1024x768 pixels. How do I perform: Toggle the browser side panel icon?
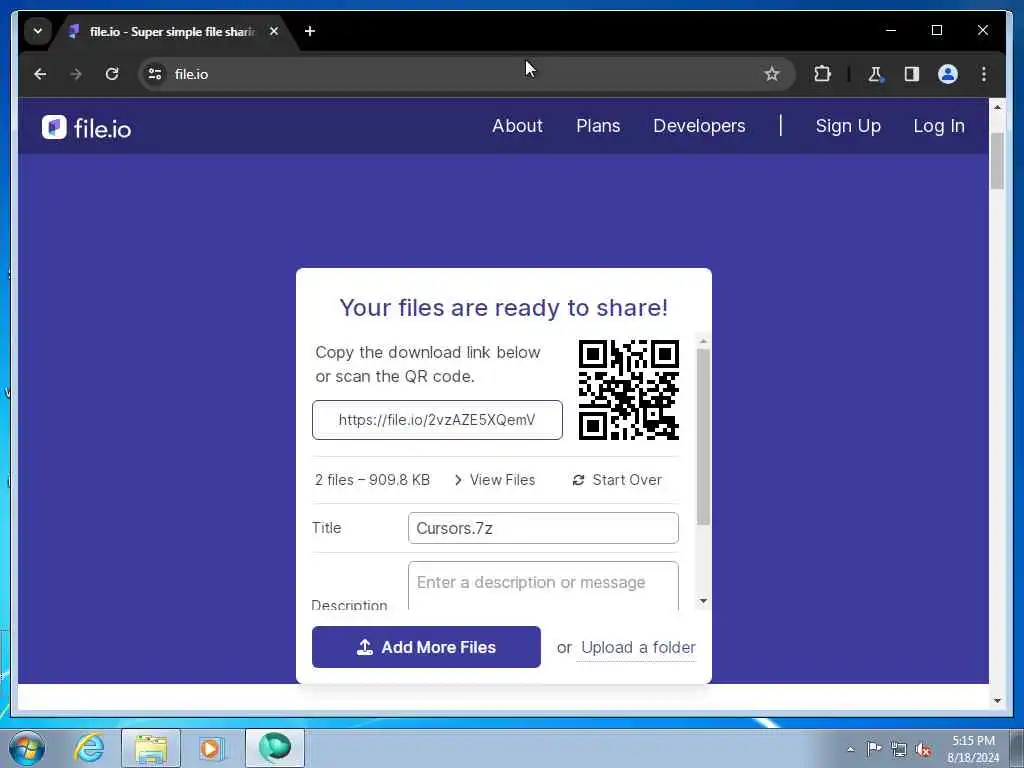pyautogui.click(x=912, y=74)
